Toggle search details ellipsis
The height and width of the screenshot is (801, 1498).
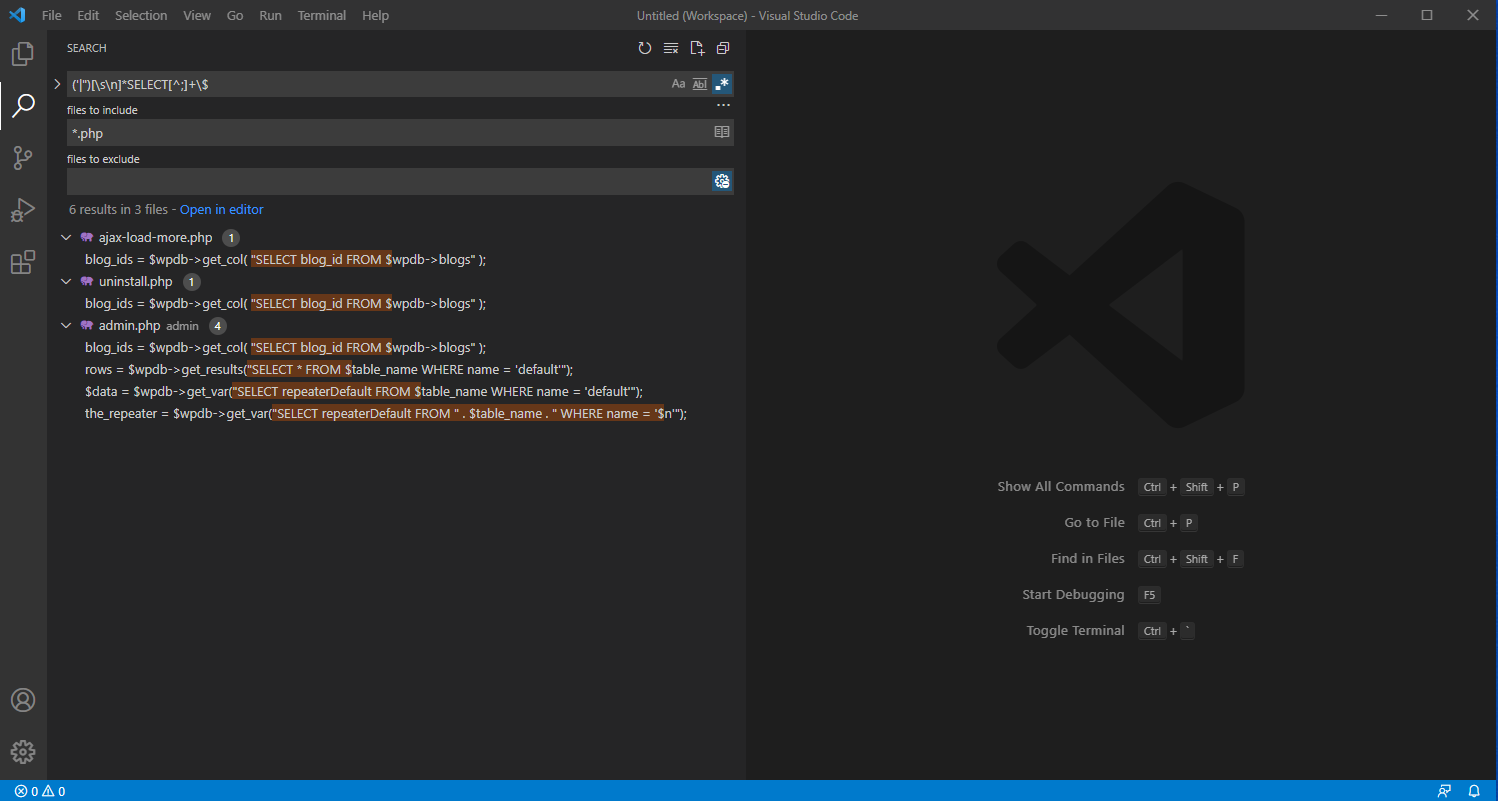723,105
